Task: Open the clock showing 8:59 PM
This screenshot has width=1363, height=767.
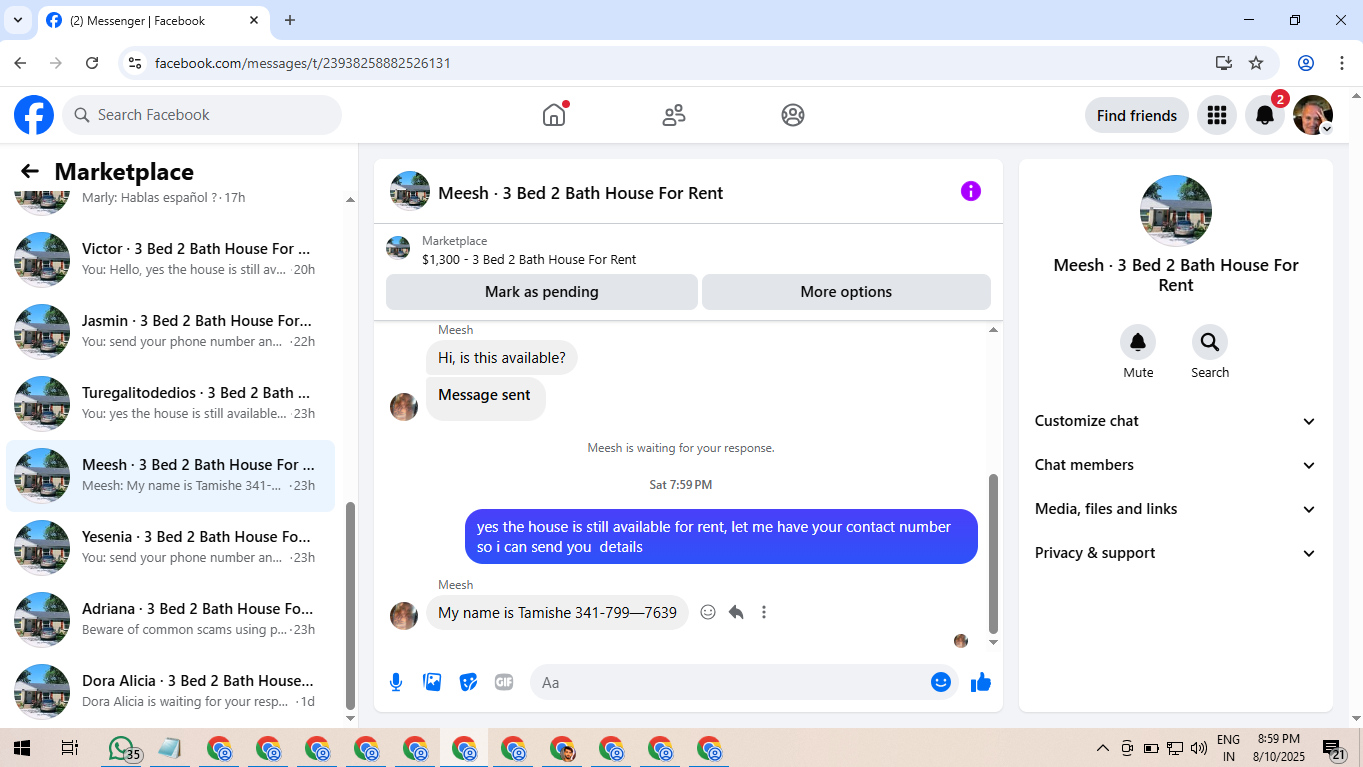Action: [x=1279, y=748]
